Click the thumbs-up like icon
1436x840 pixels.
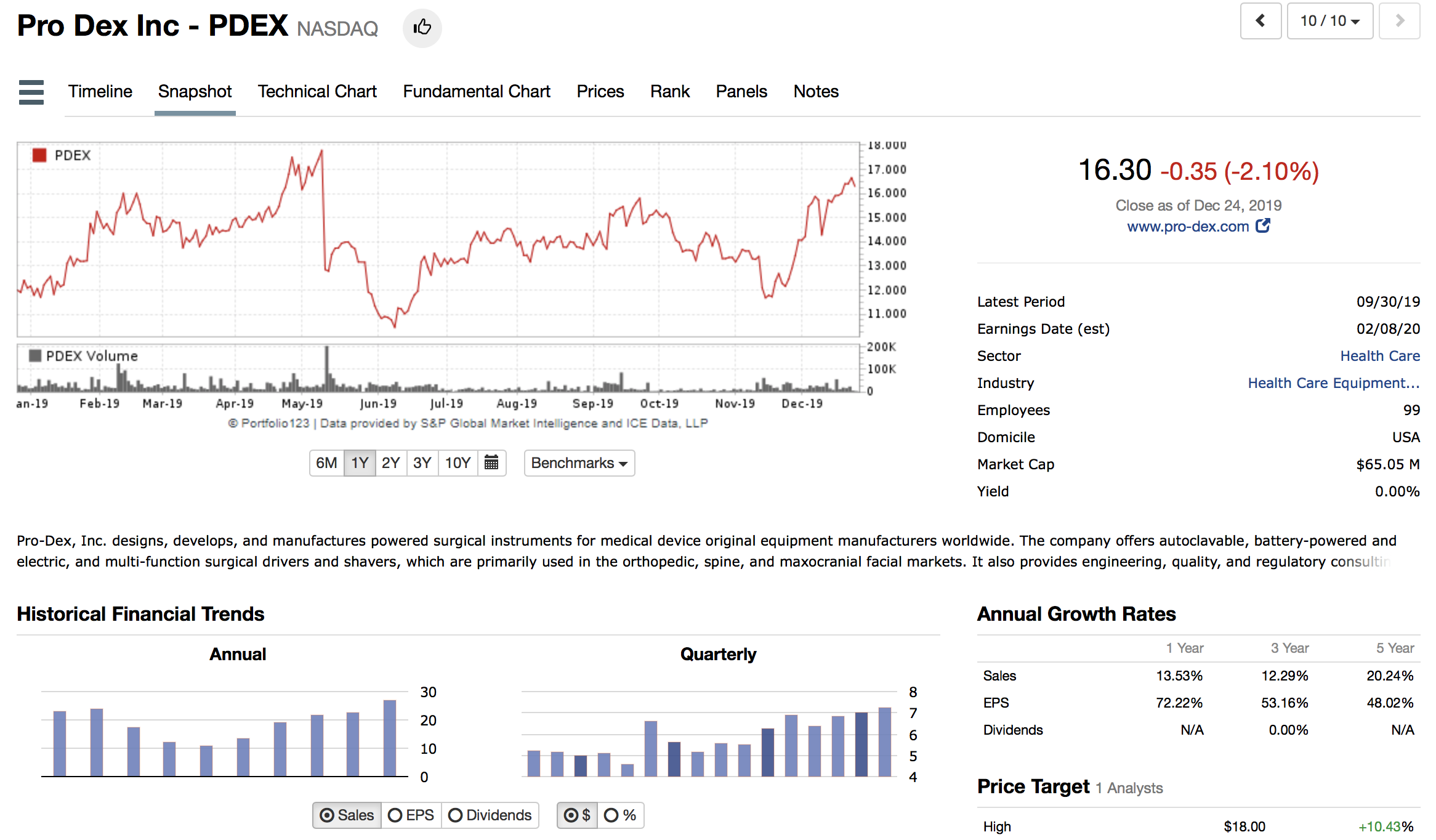click(422, 28)
